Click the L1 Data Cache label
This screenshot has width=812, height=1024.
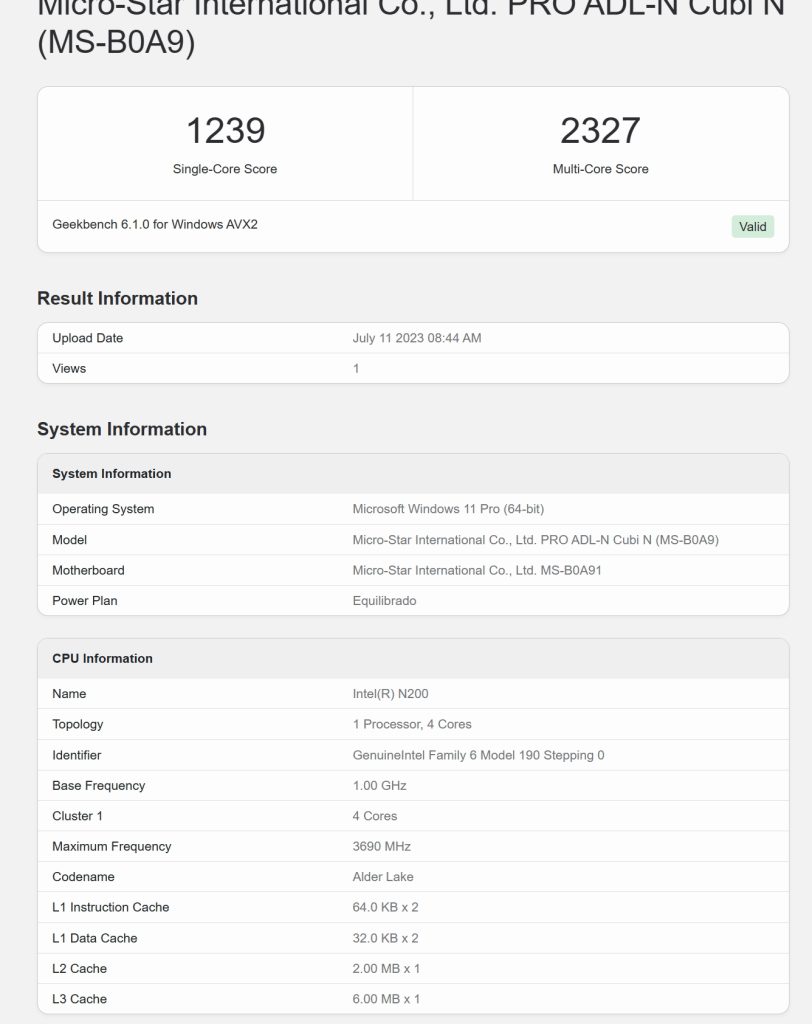95,938
